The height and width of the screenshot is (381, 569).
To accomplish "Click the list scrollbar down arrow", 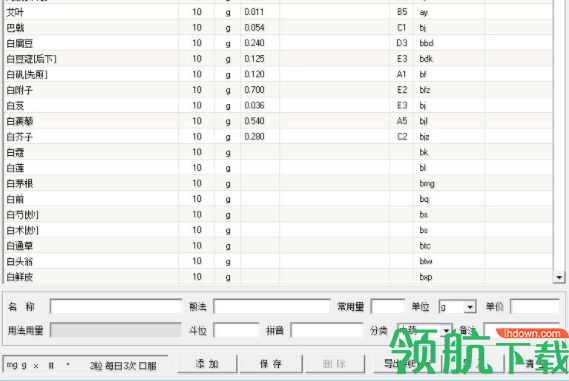I will pos(559,278).
